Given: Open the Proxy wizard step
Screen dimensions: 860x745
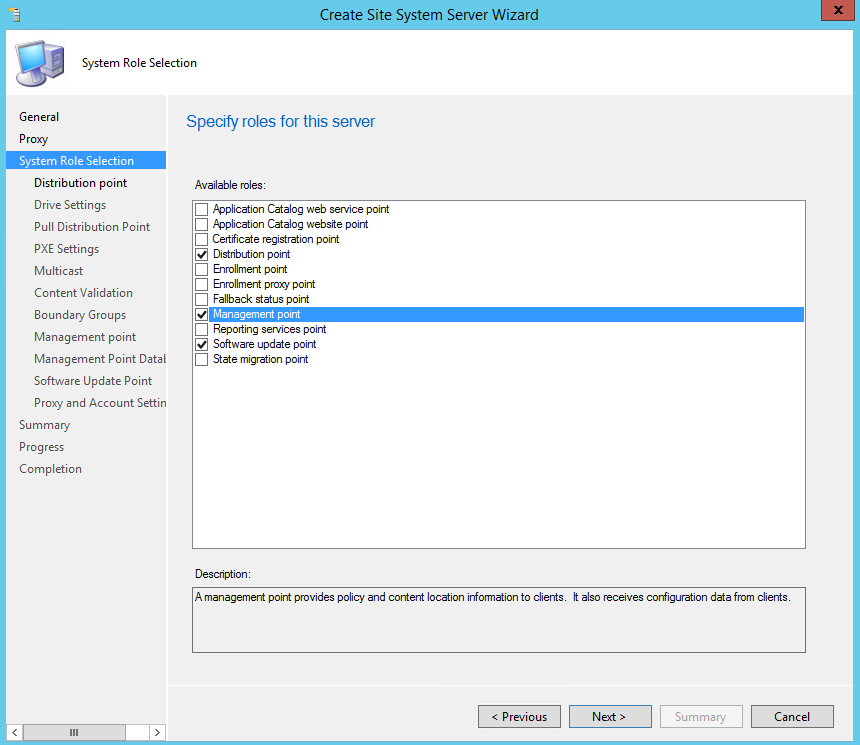Looking at the screenshot, I should click(x=33, y=139).
